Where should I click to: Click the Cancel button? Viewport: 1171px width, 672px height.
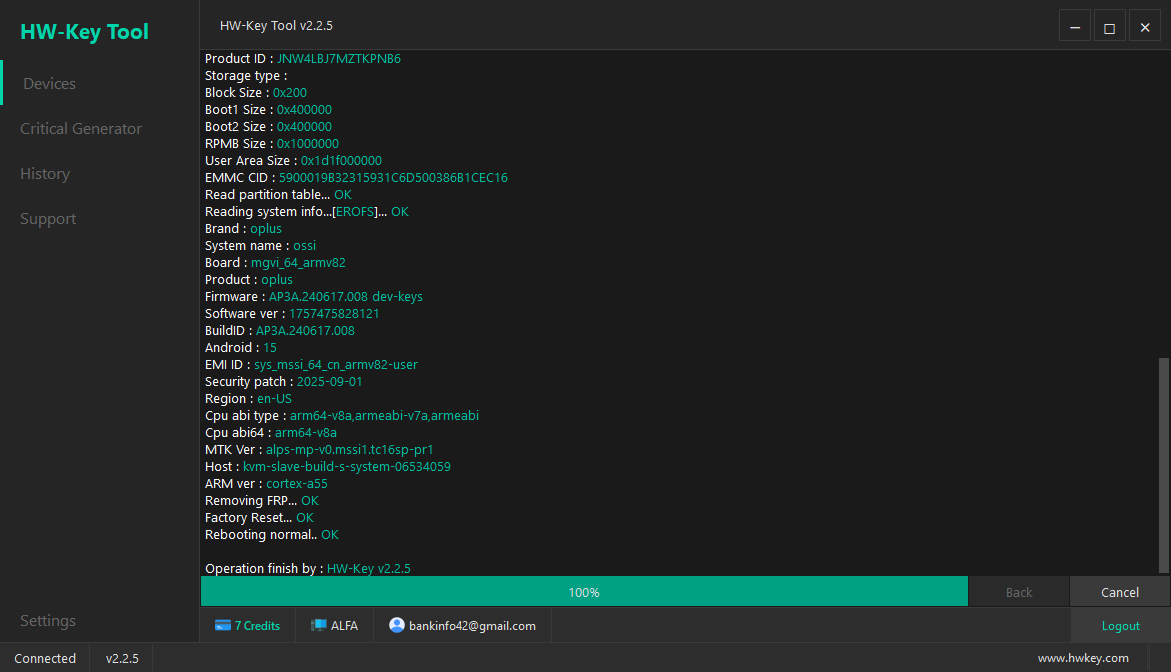click(x=1119, y=591)
